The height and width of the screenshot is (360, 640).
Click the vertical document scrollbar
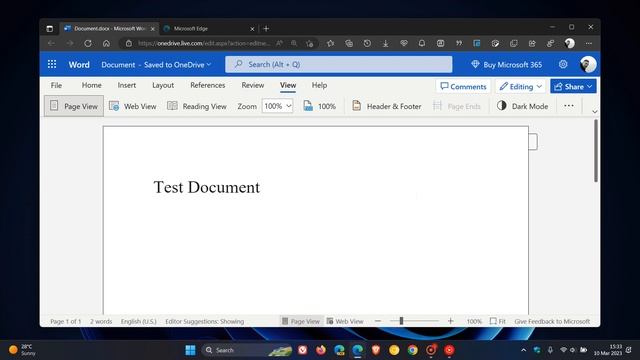pos(596,151)
